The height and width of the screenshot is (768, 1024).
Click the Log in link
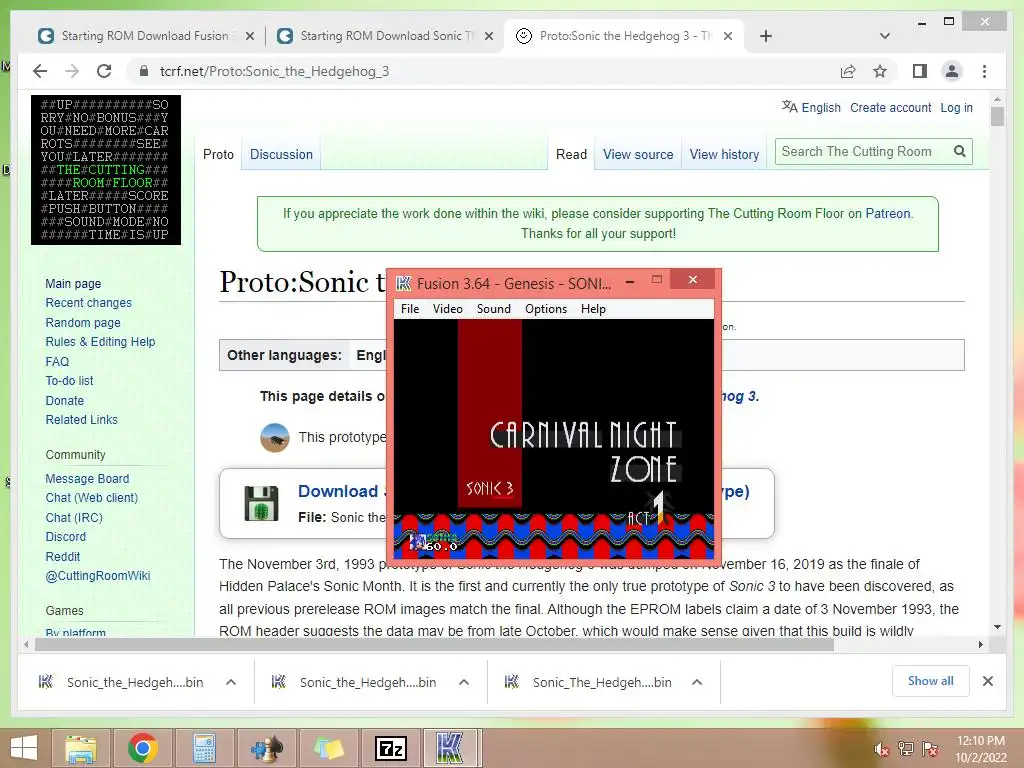(x=956, y=108)
